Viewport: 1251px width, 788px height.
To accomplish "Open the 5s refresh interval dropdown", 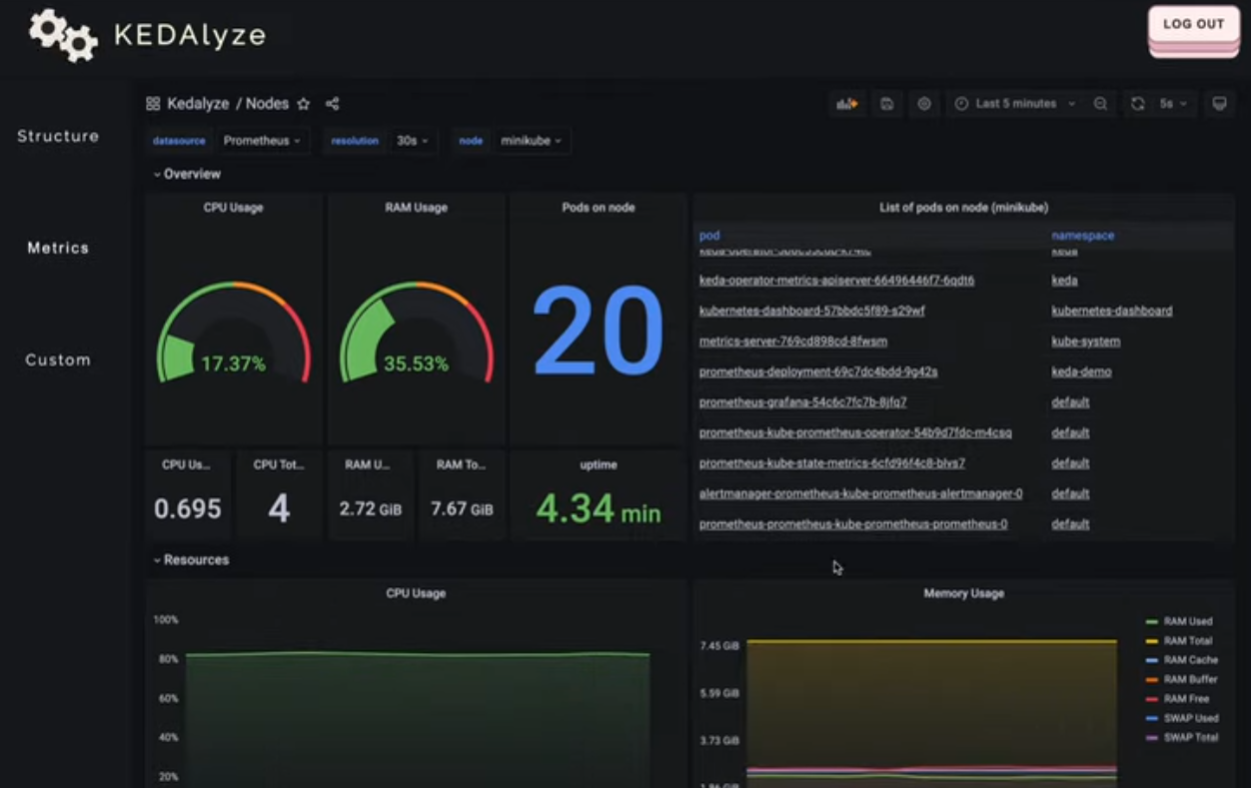I will [x=1173, y=104].
